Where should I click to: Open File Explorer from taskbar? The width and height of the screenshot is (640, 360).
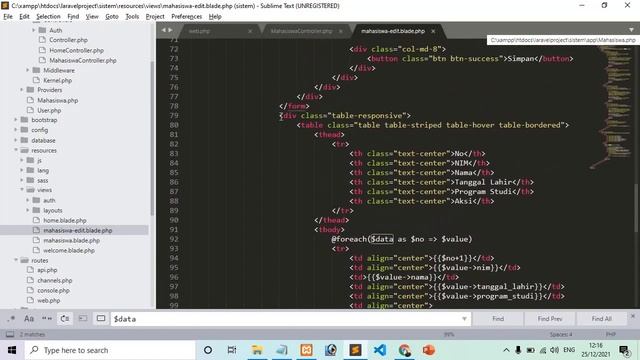257,350
